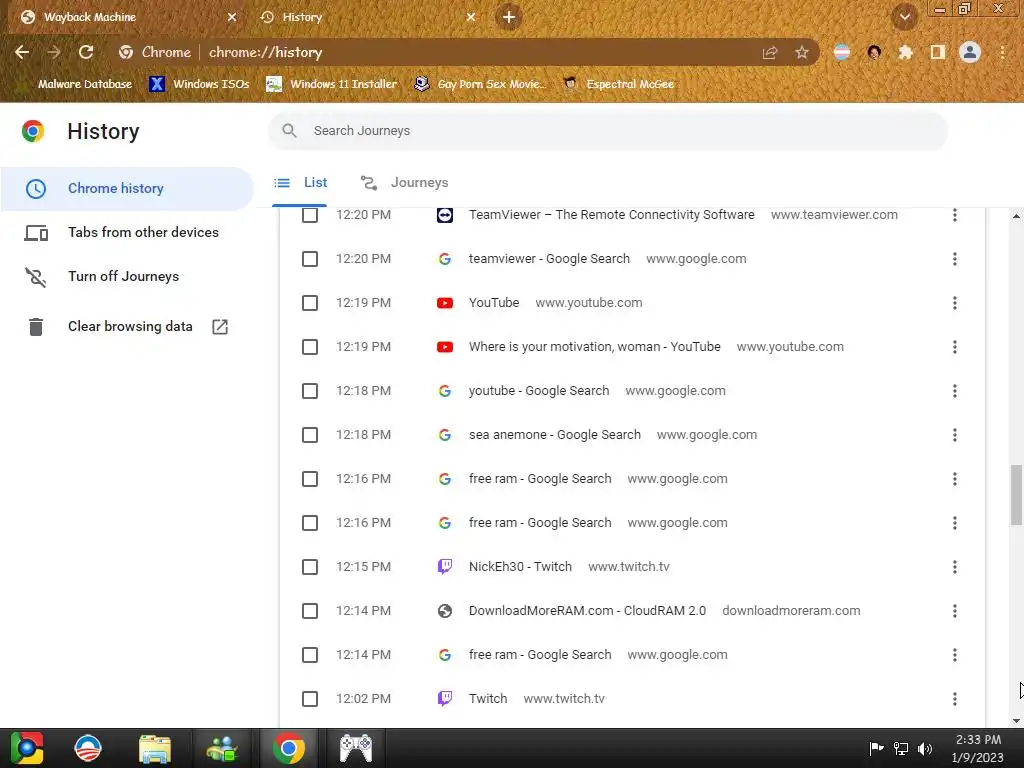
Task: Open the volume speaker tray icon
Action: (x=925, y=748)
